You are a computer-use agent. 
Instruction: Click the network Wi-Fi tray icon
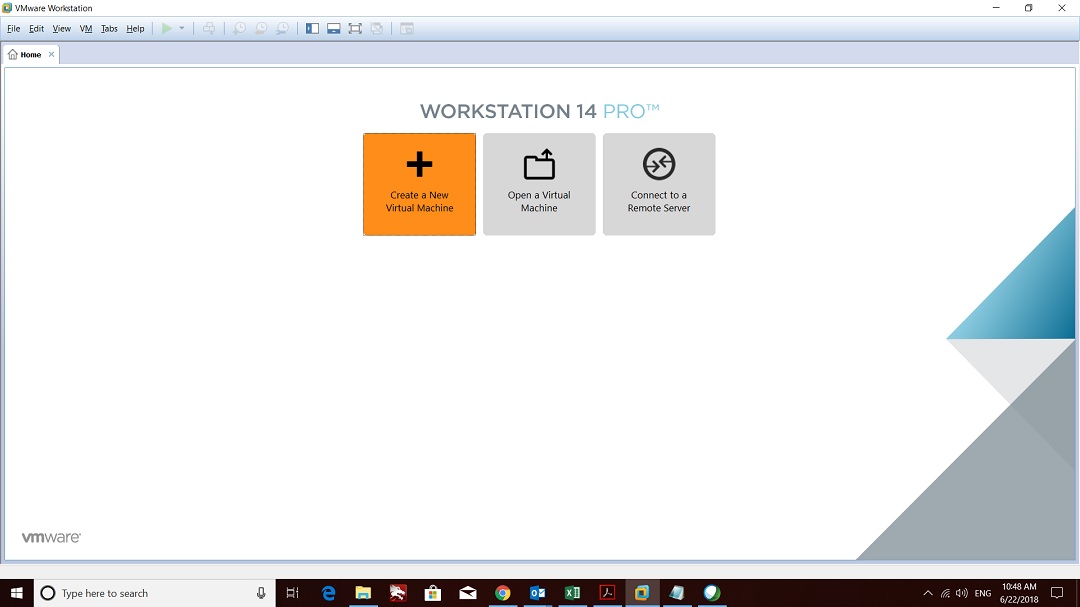945,593
